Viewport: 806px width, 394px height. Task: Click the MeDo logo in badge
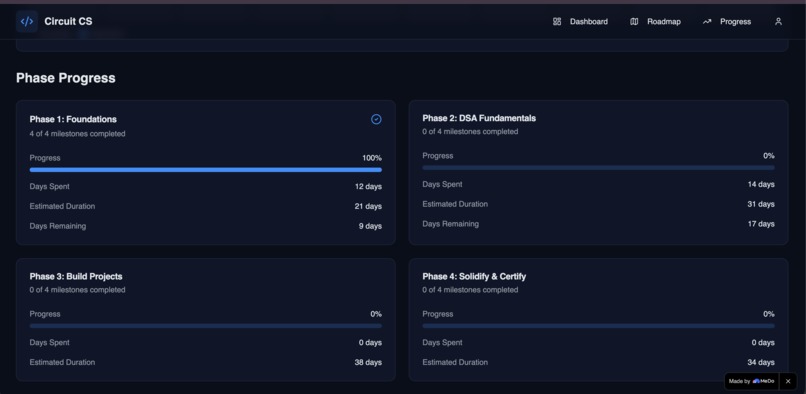click(763, 381)
